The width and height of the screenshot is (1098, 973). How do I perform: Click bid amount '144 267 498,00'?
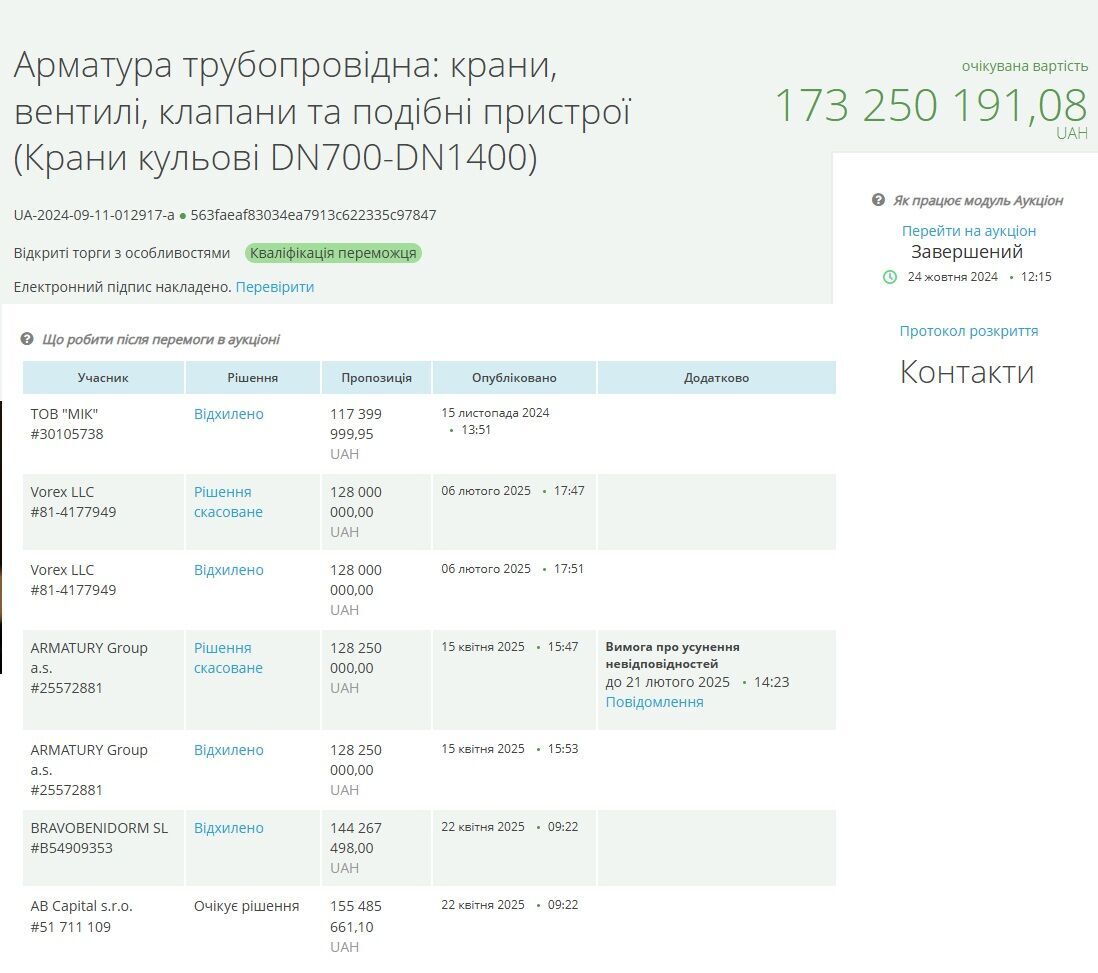[x=356, y=838]
